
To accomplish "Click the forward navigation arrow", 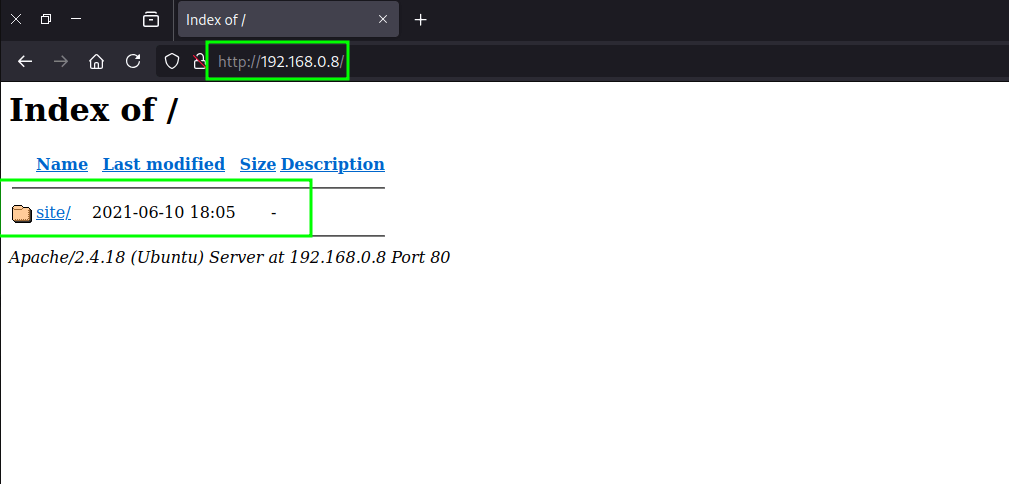I will tap(61, 62).
